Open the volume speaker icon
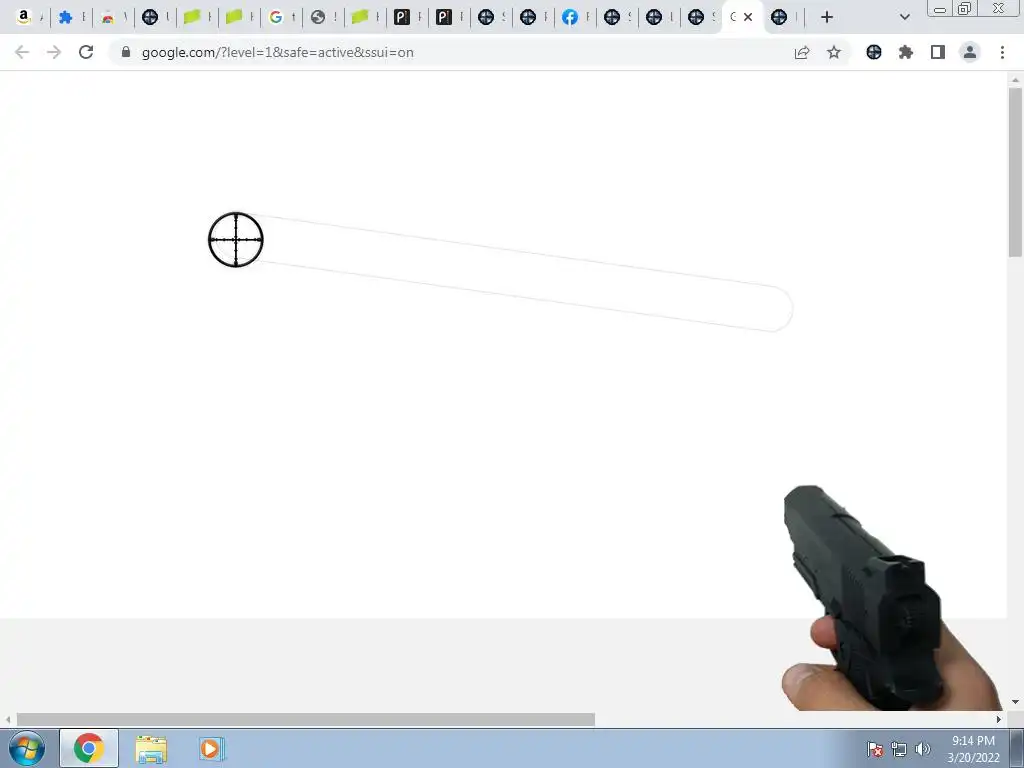 [923, 749]
